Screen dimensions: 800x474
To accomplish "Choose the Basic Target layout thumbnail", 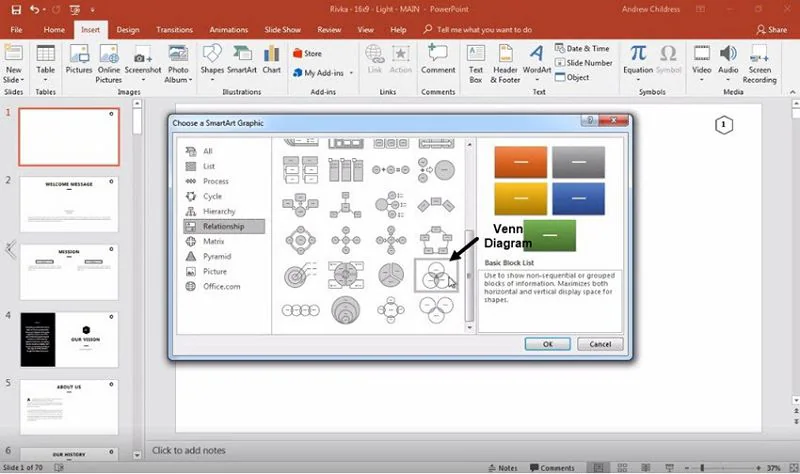I will [x=300, y=275].
